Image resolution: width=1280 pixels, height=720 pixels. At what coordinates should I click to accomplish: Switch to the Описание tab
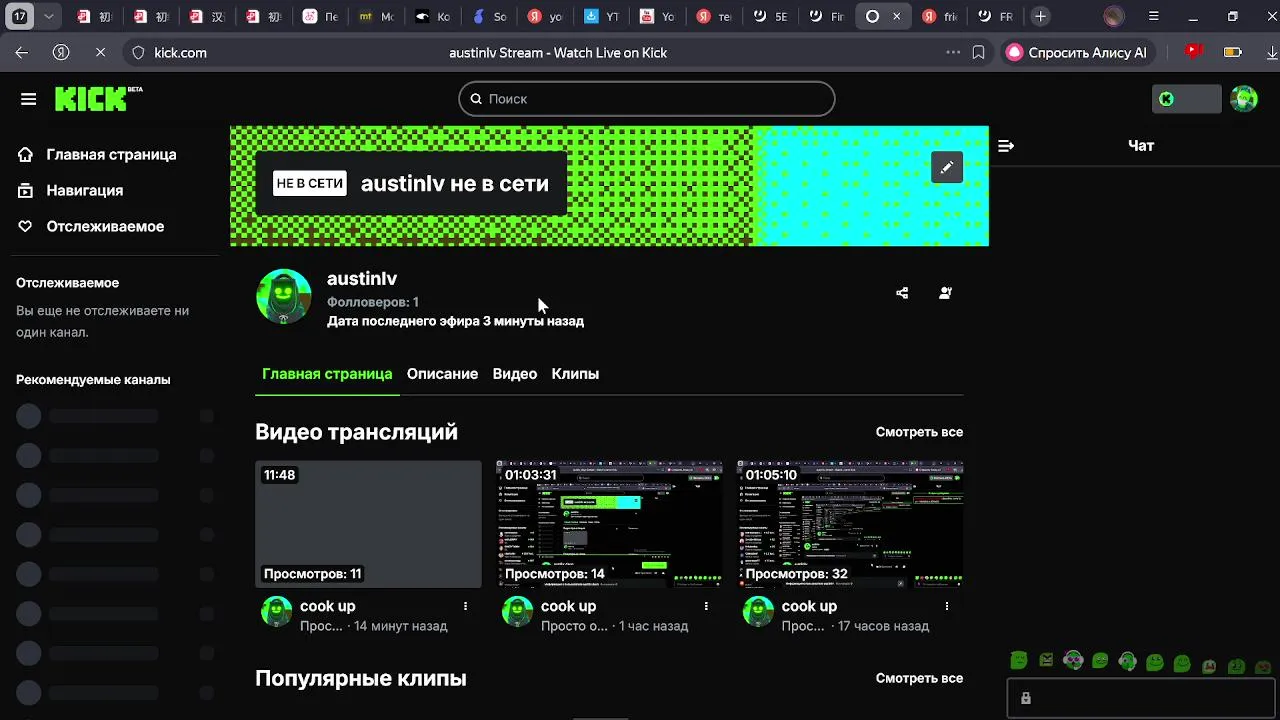(442, 374)
